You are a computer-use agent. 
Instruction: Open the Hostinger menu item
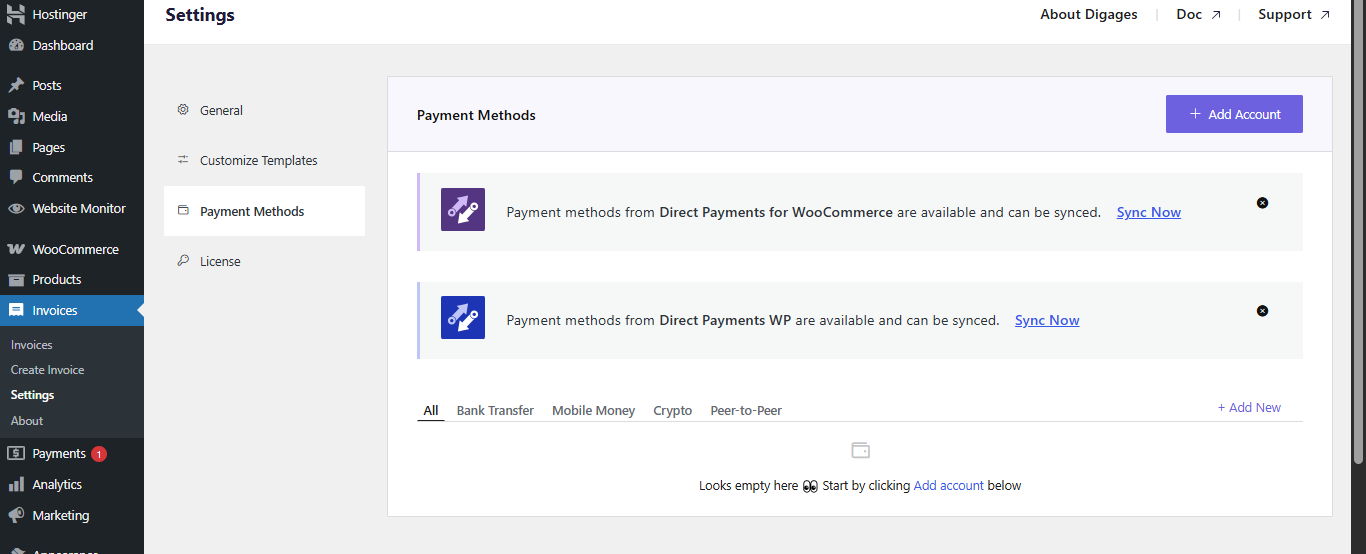72,15
